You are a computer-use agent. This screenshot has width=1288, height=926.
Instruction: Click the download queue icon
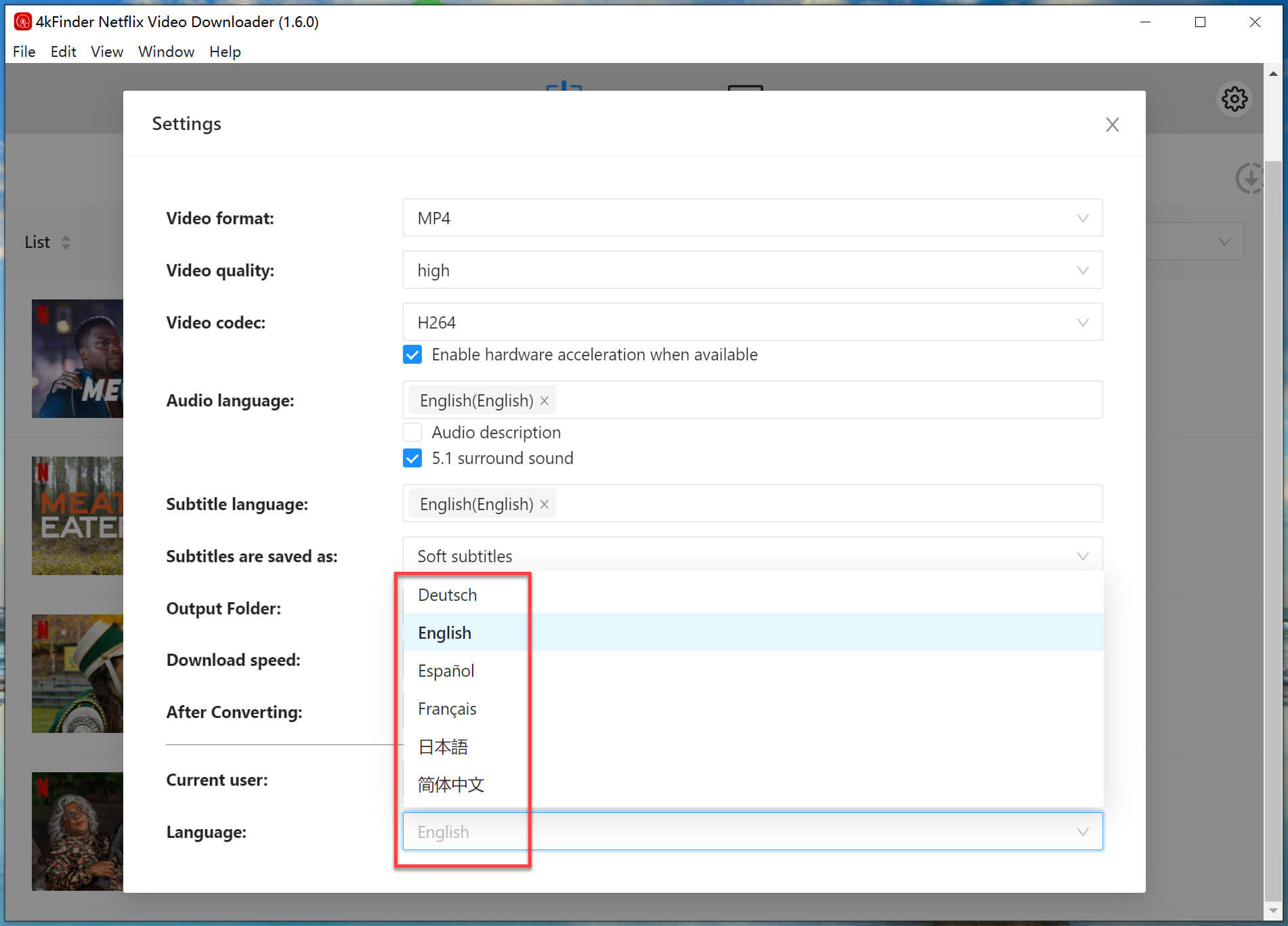[1250, 179]
